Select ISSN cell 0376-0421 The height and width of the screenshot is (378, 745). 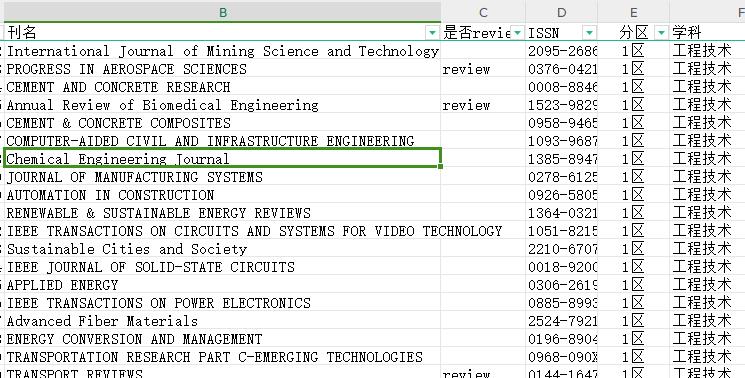(x=562, y=69)
